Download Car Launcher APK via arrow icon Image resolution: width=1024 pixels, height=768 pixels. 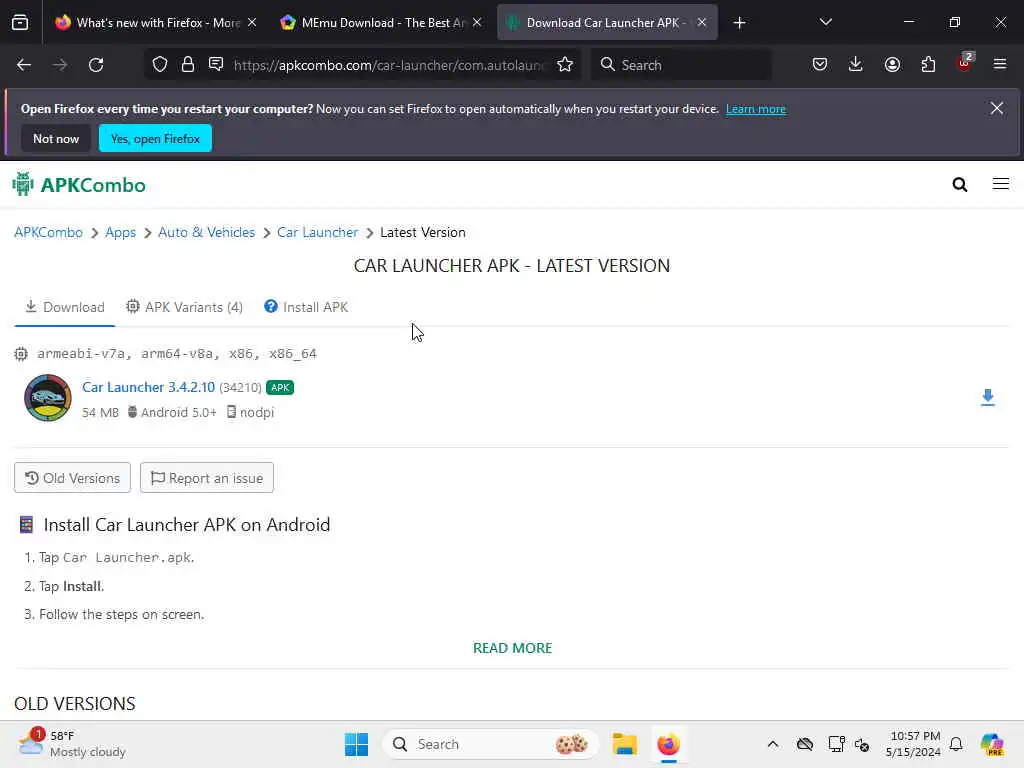pyautogui.click(x=987, y=398)
